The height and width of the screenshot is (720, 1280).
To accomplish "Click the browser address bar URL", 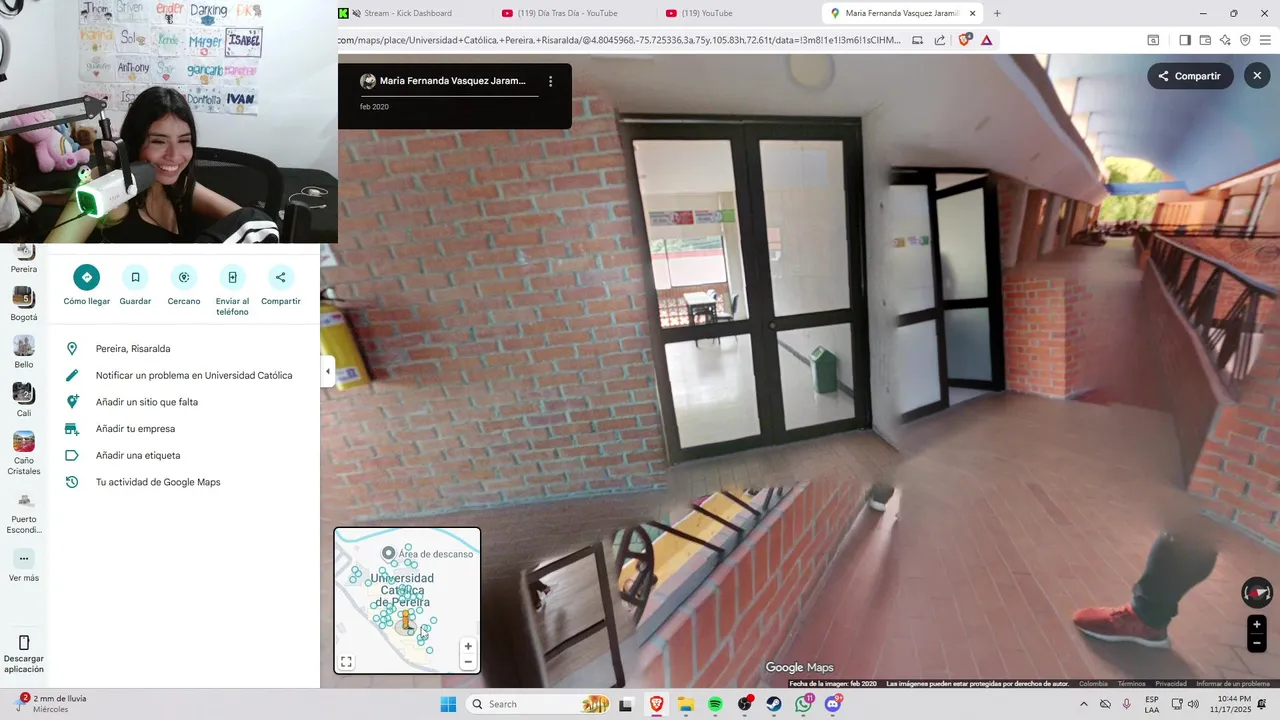I will tap(620, 41).
